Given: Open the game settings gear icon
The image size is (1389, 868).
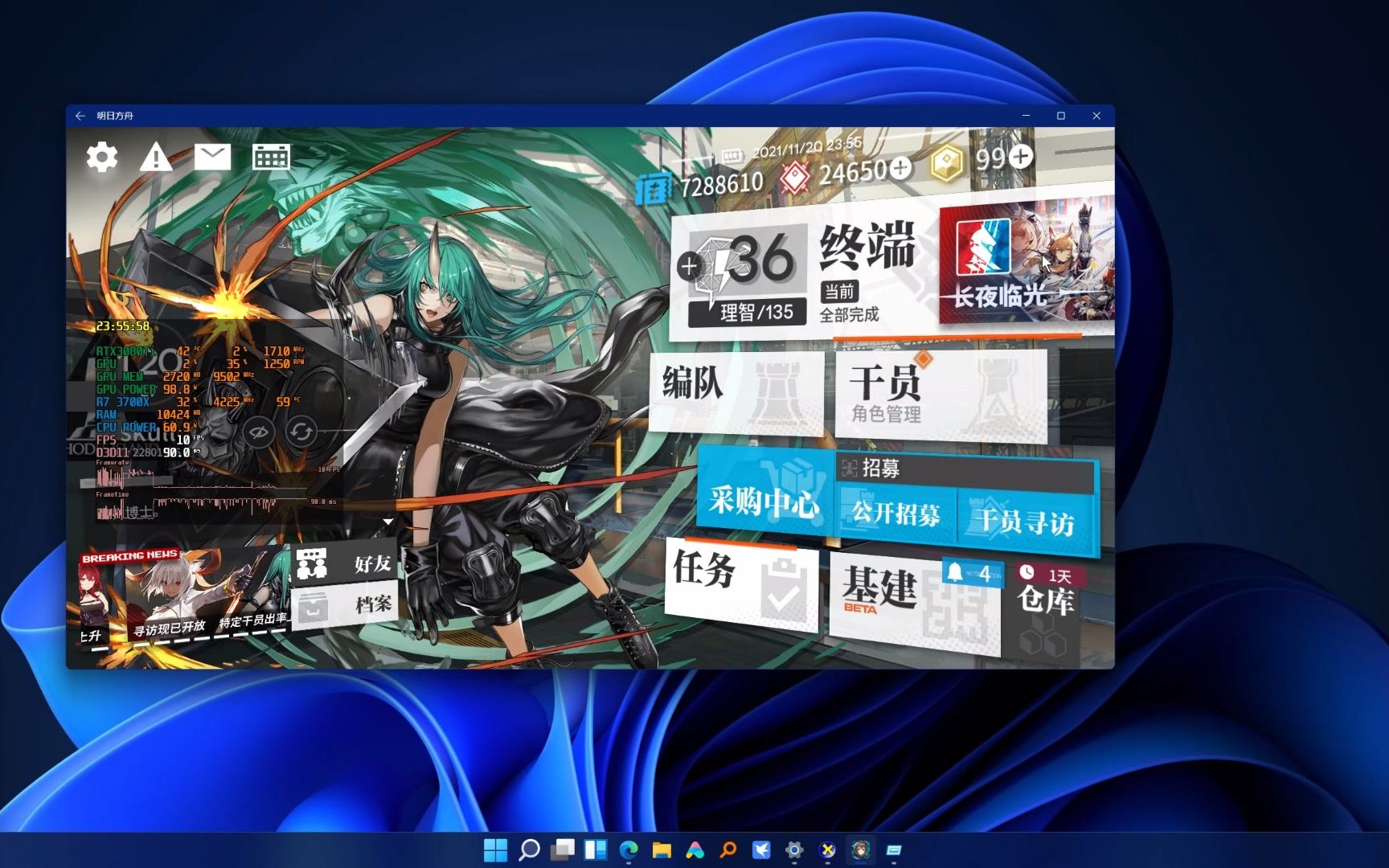Looking at the screenshot, I should [x=102, y=157].
